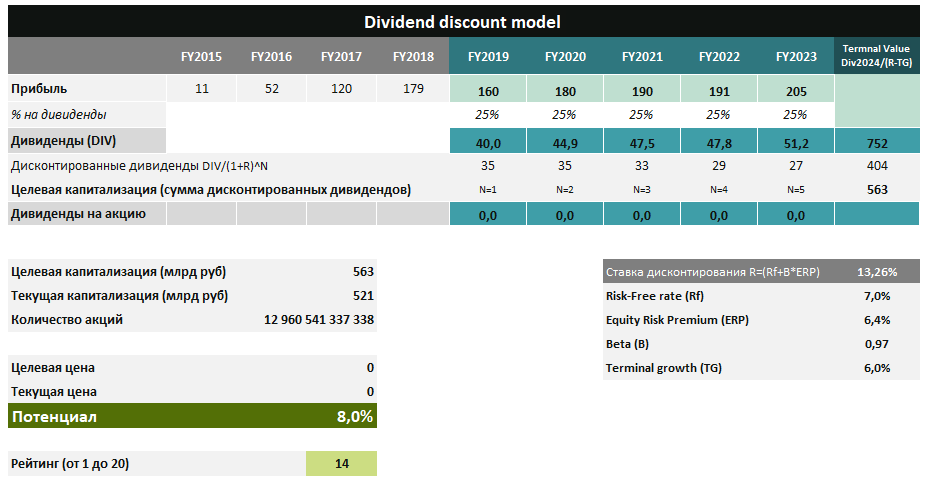The image size is (928, 492).
Task: Select the FY2018 profit value 179
Action: coord(413,89)
